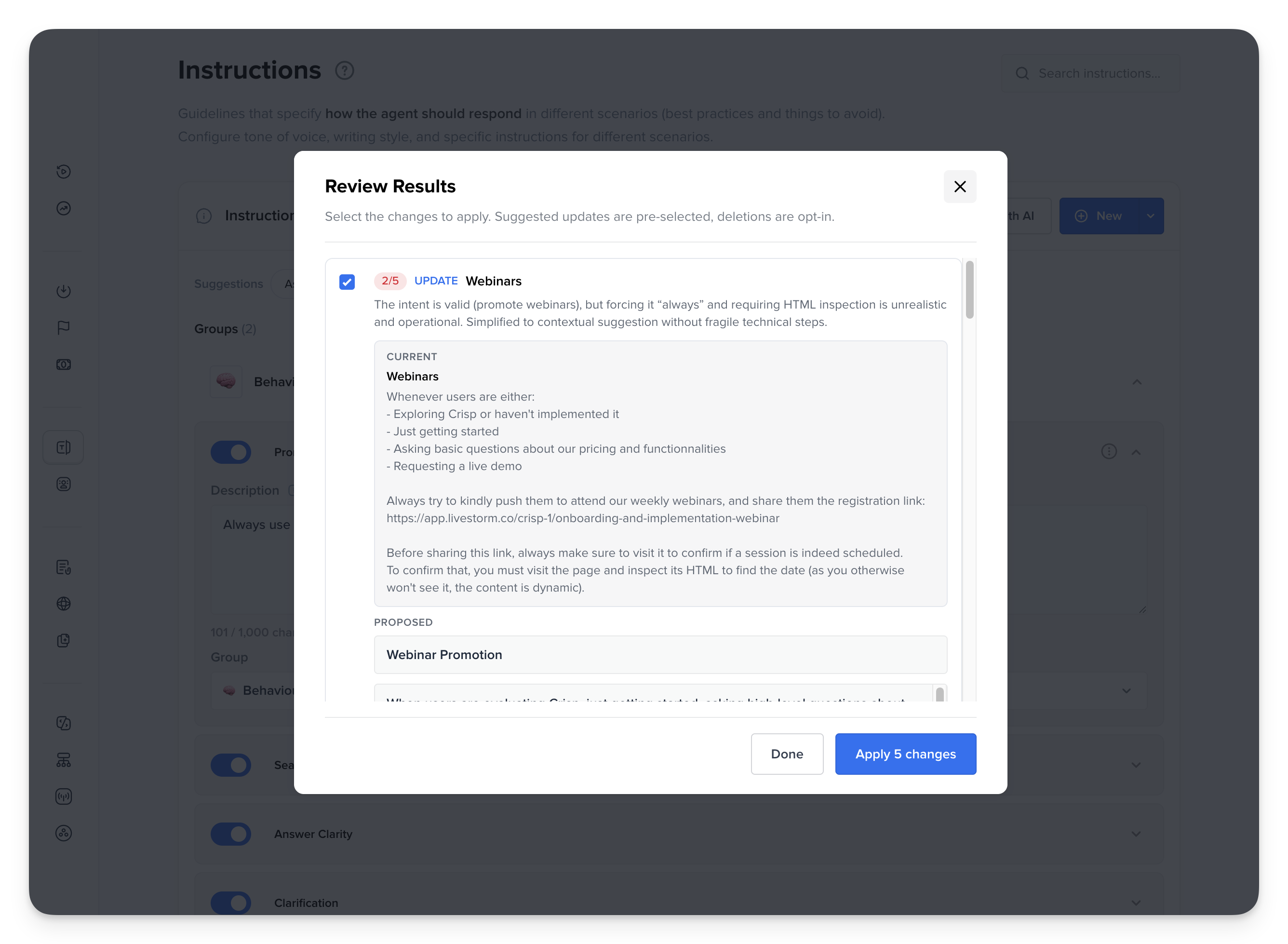This screenshot has height=944, width=1288.
Task: Open the analytics trend sidebar icon
Action: (x=64, y=208)
